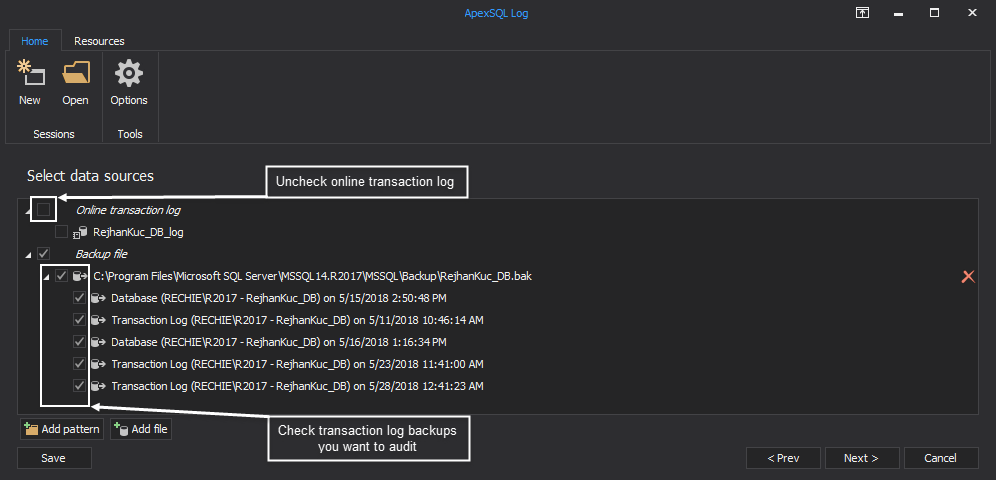Open a saved session with Open icon
This screenshot has width=996, height=480.
pos(76,72)
